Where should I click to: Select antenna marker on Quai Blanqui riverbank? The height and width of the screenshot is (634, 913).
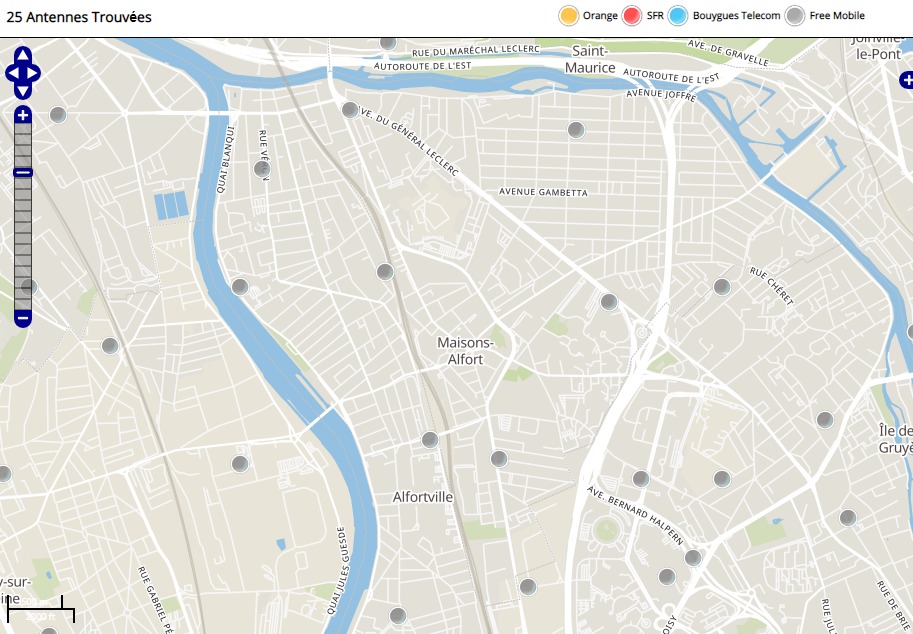pyautogui.click(x=240, y=287)
